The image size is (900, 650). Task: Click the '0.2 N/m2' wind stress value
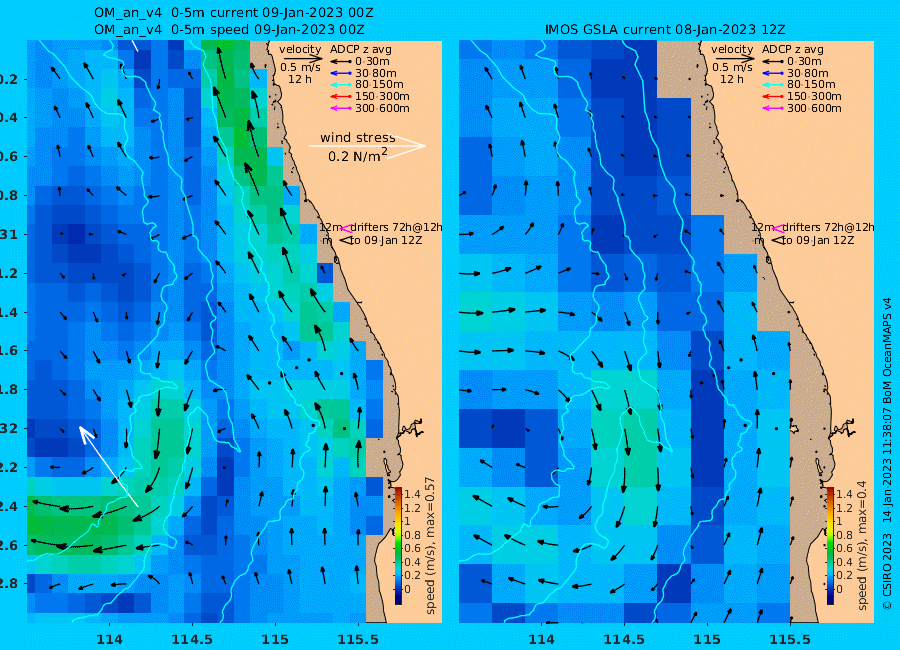358,155
